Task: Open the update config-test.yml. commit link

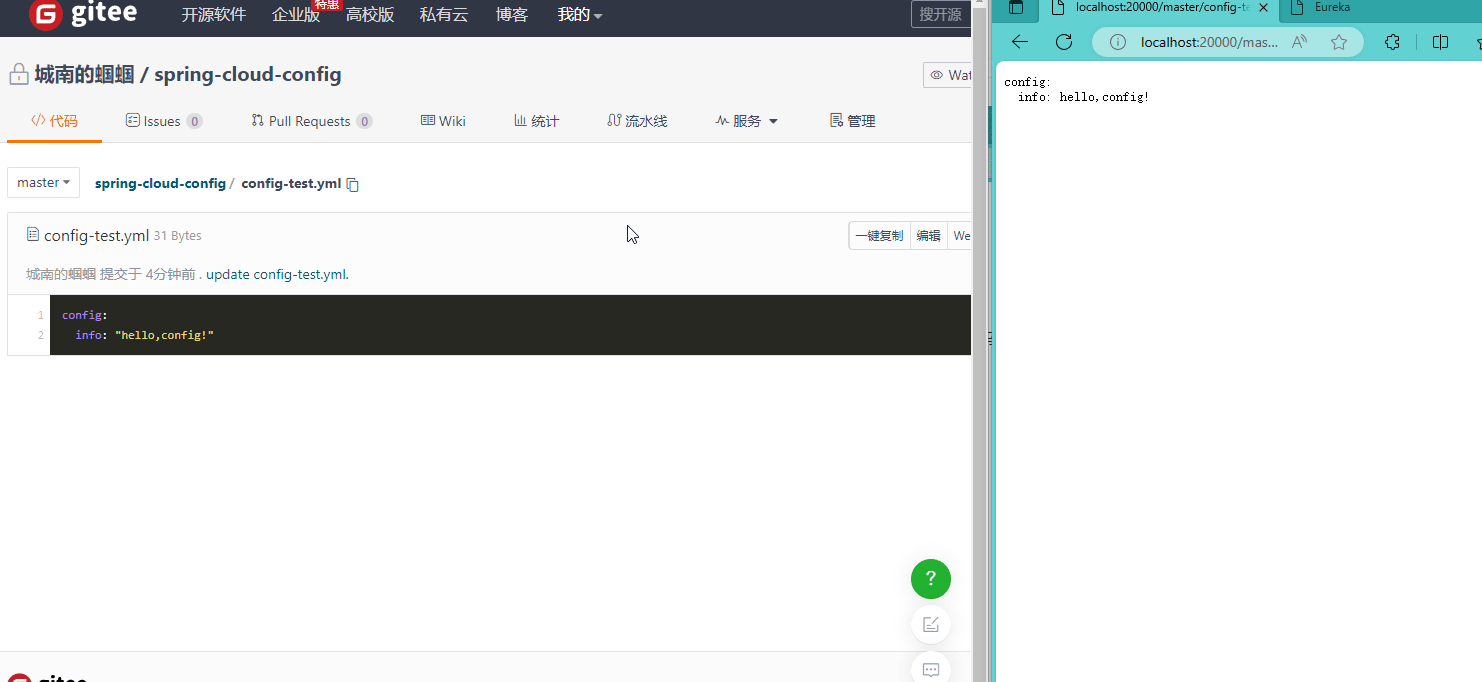Action: point(277,274)
